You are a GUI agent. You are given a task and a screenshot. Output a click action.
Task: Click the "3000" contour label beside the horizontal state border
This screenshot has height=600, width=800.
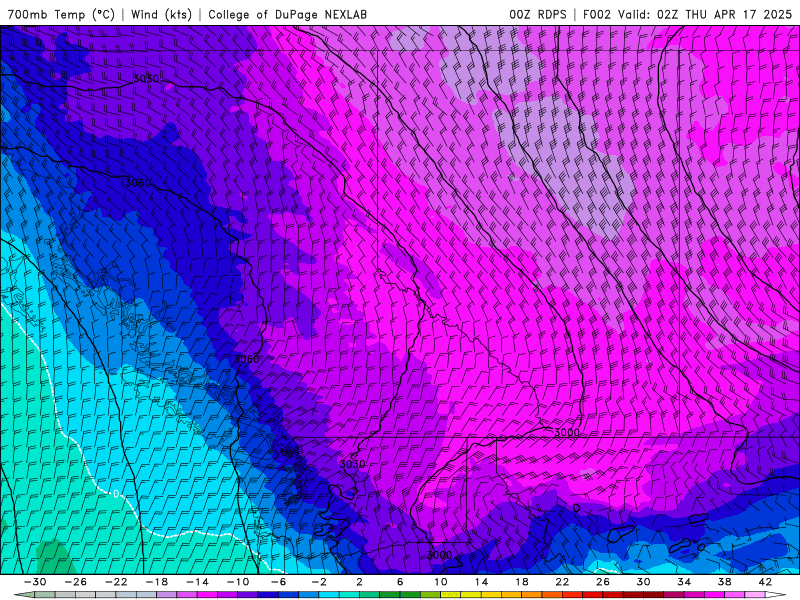566,433
